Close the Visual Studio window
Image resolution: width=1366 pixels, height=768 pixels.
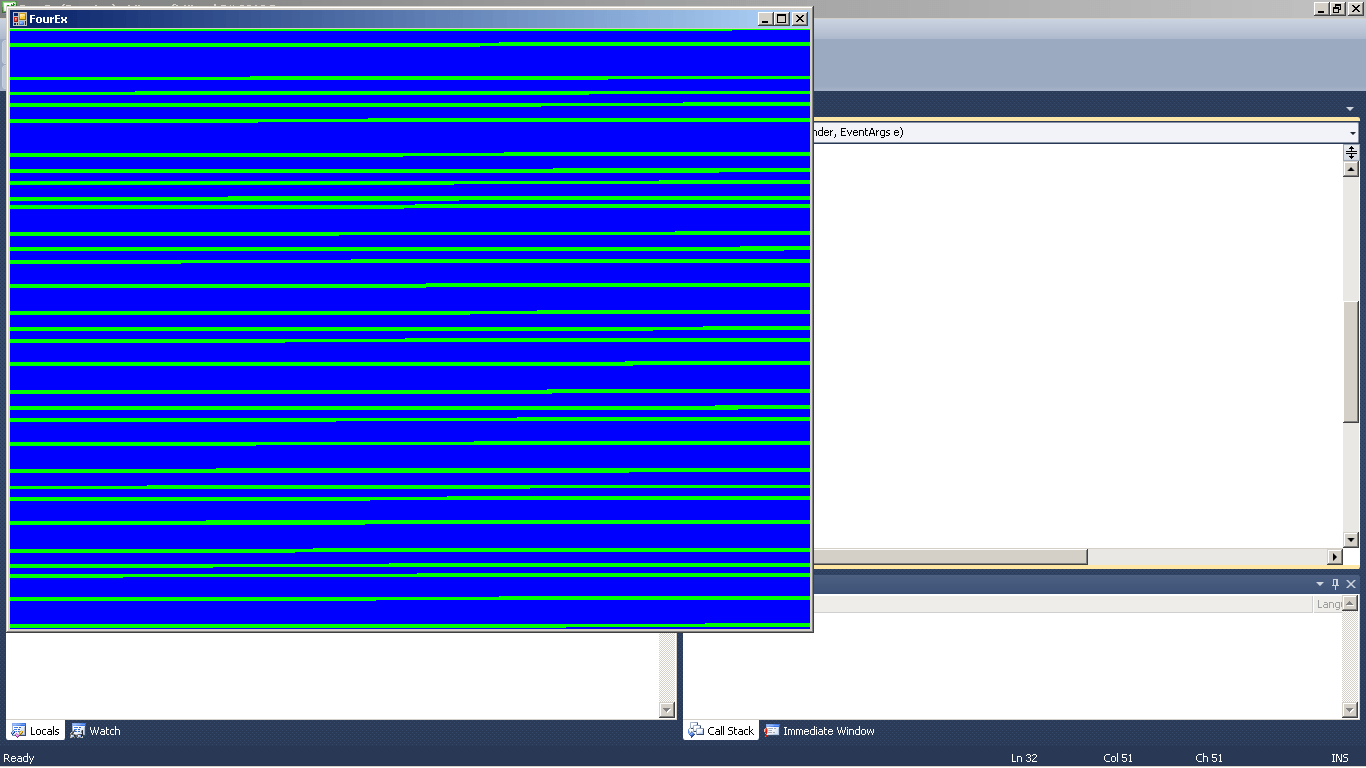coord(1355,8)
